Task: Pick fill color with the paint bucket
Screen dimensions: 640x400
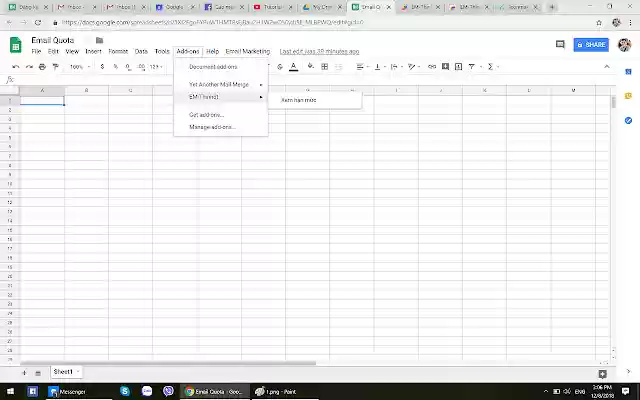Action: click(x=311, y=67)
